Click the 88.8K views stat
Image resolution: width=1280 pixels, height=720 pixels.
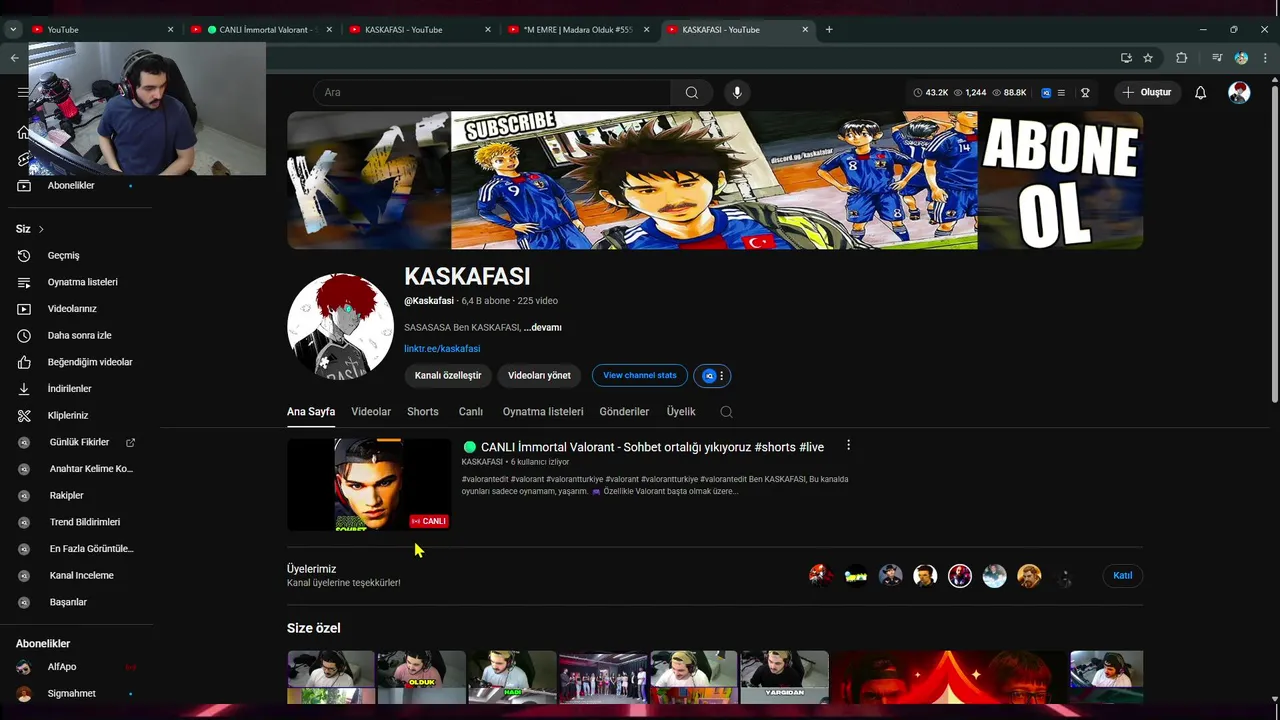click(x=1009, y=92)
